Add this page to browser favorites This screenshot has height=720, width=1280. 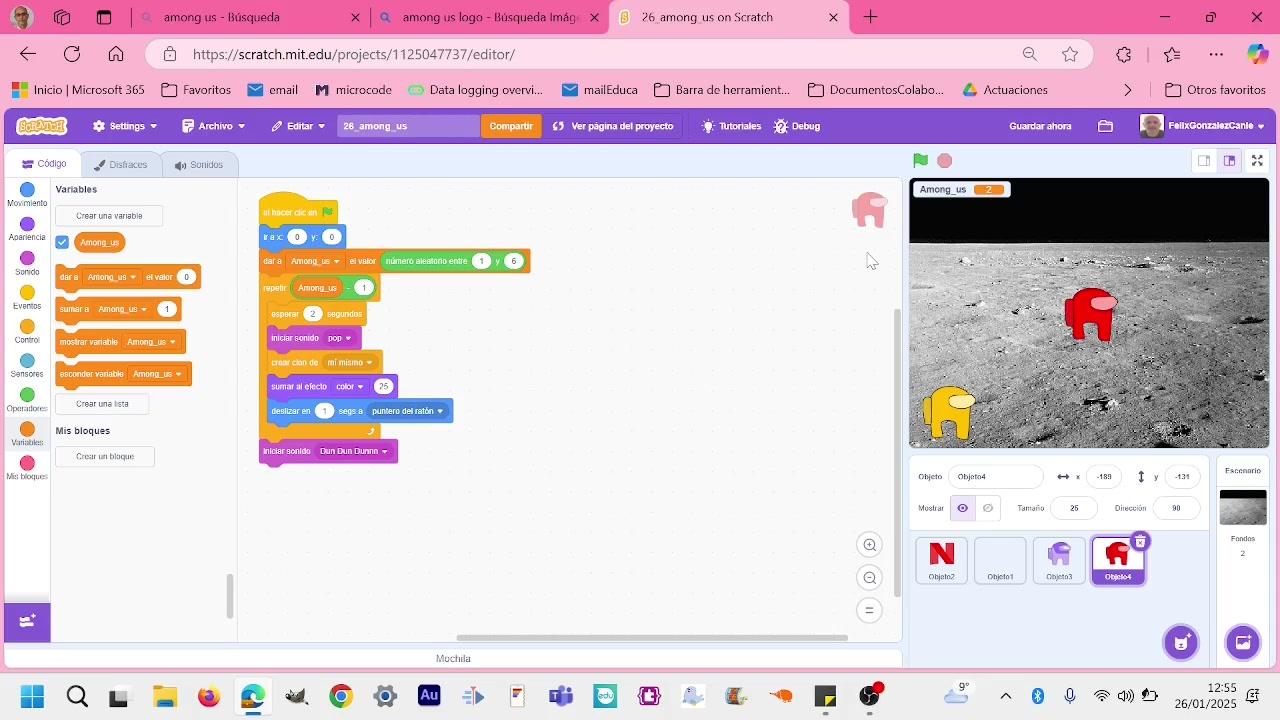tap(1070, 54)
